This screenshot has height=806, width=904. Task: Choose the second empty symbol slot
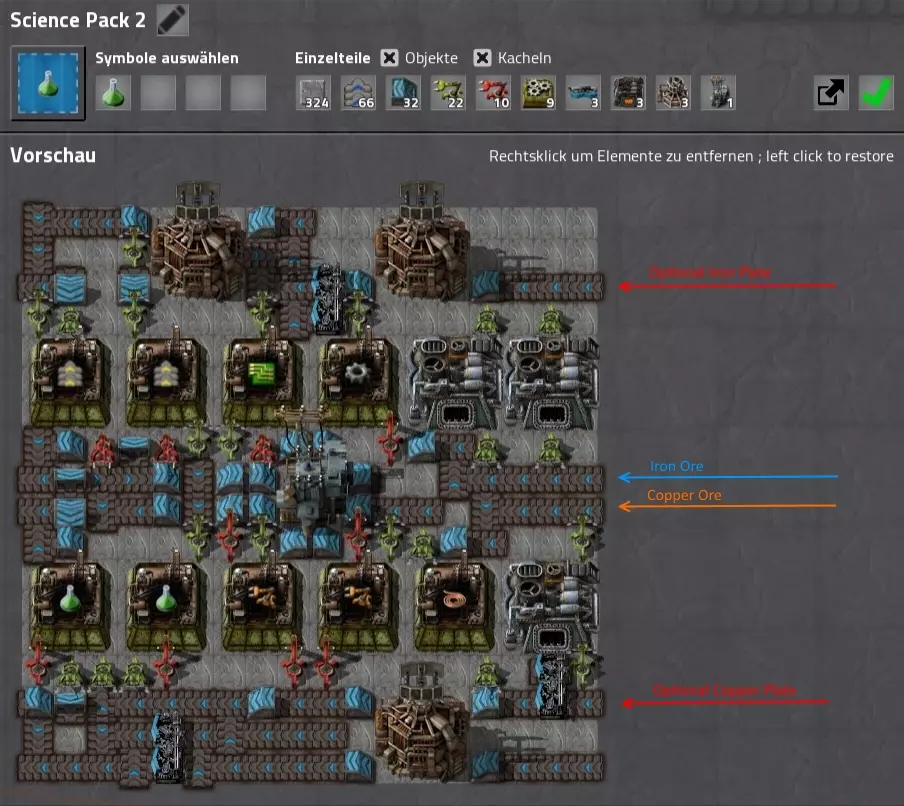[x=158, y=92]
